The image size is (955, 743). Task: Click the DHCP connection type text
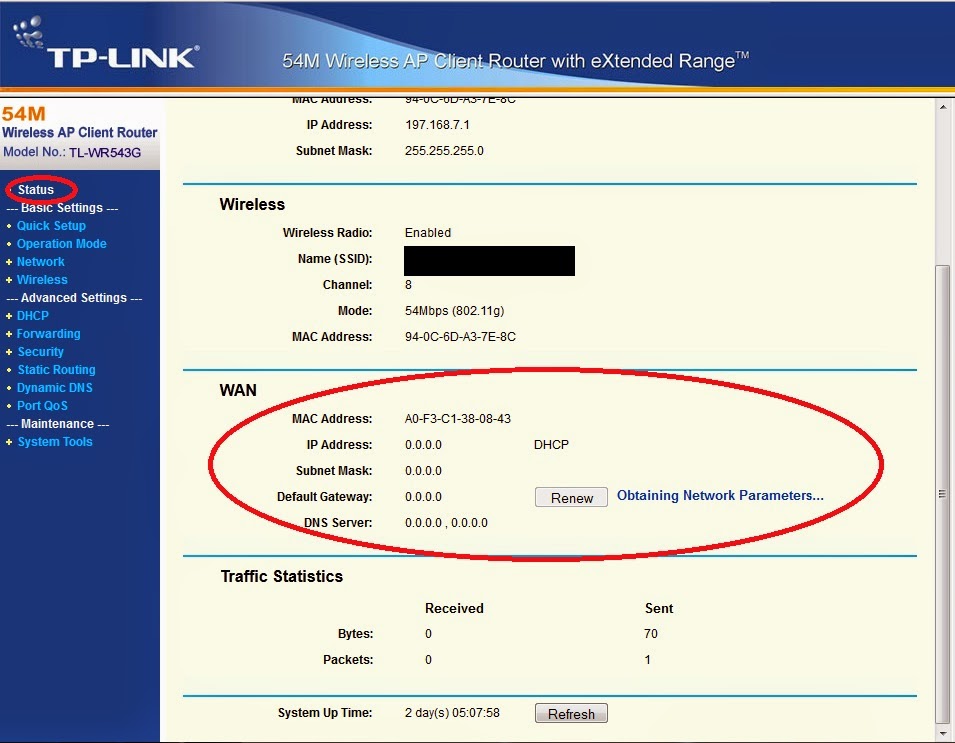(551, 445)
